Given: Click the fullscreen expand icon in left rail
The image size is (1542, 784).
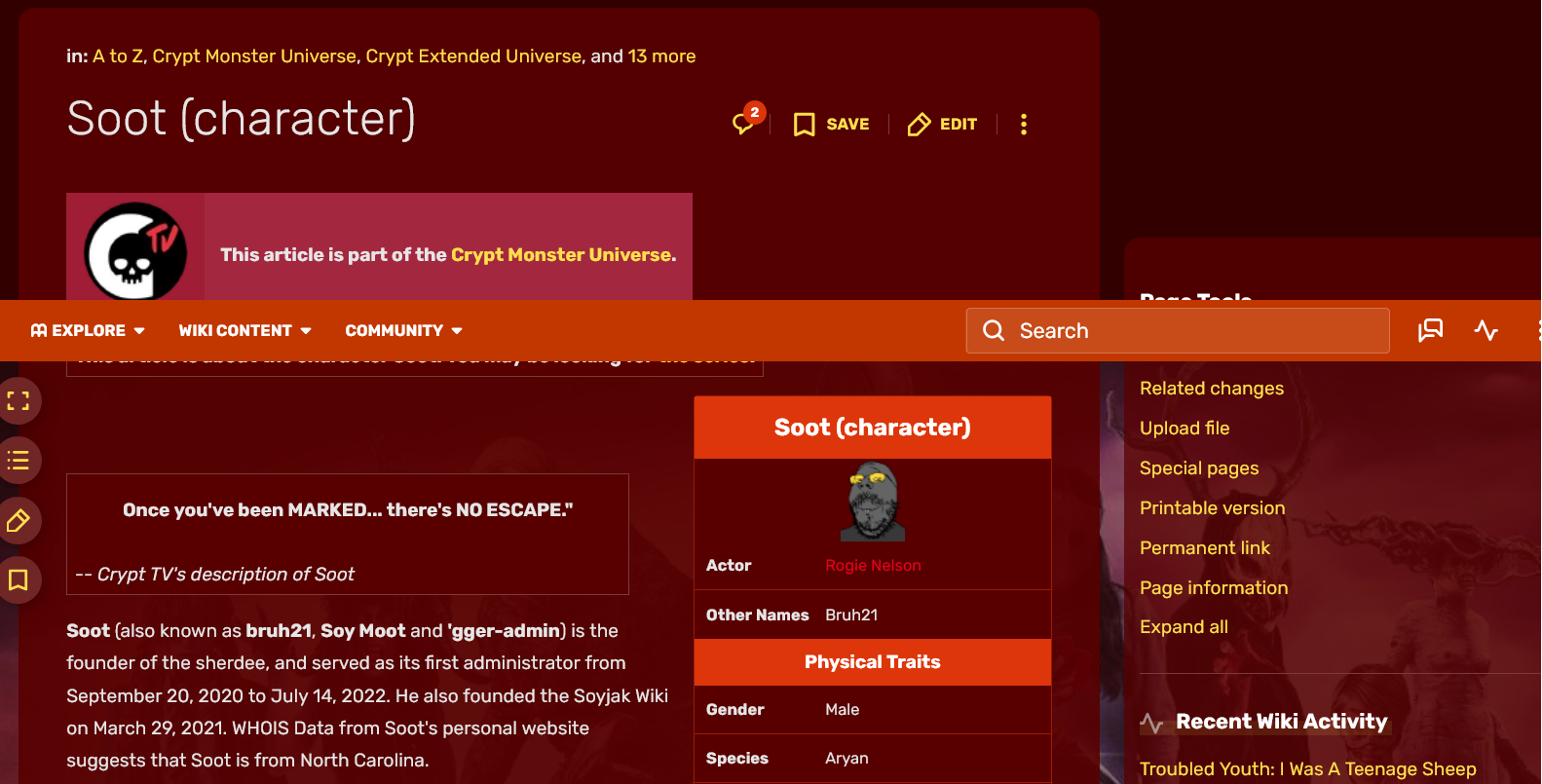Looking at the screenshot, I should click(18, 400).
